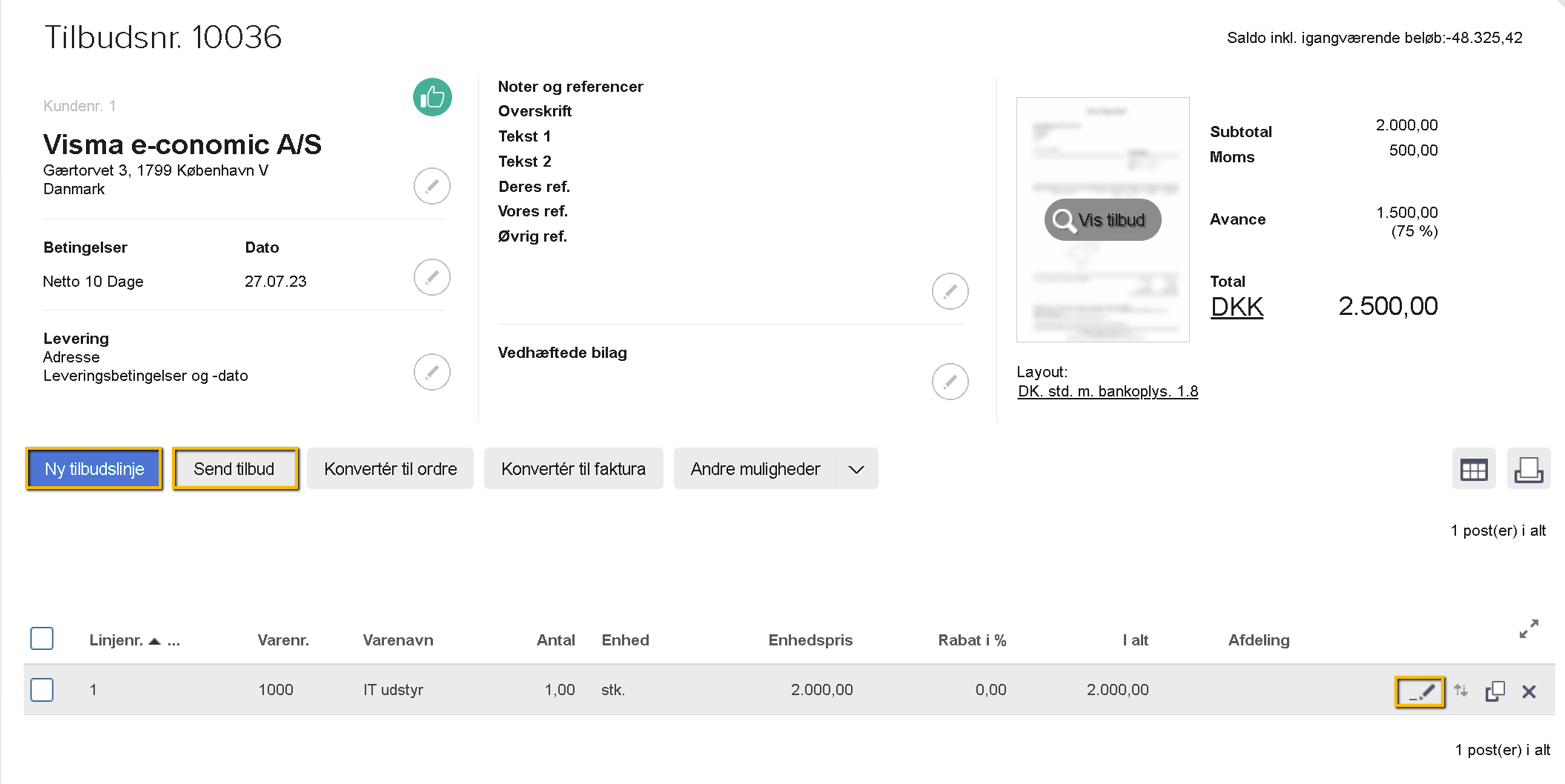Sort by the Linjenr. column header
The image size is (1565, 784).
116,640
